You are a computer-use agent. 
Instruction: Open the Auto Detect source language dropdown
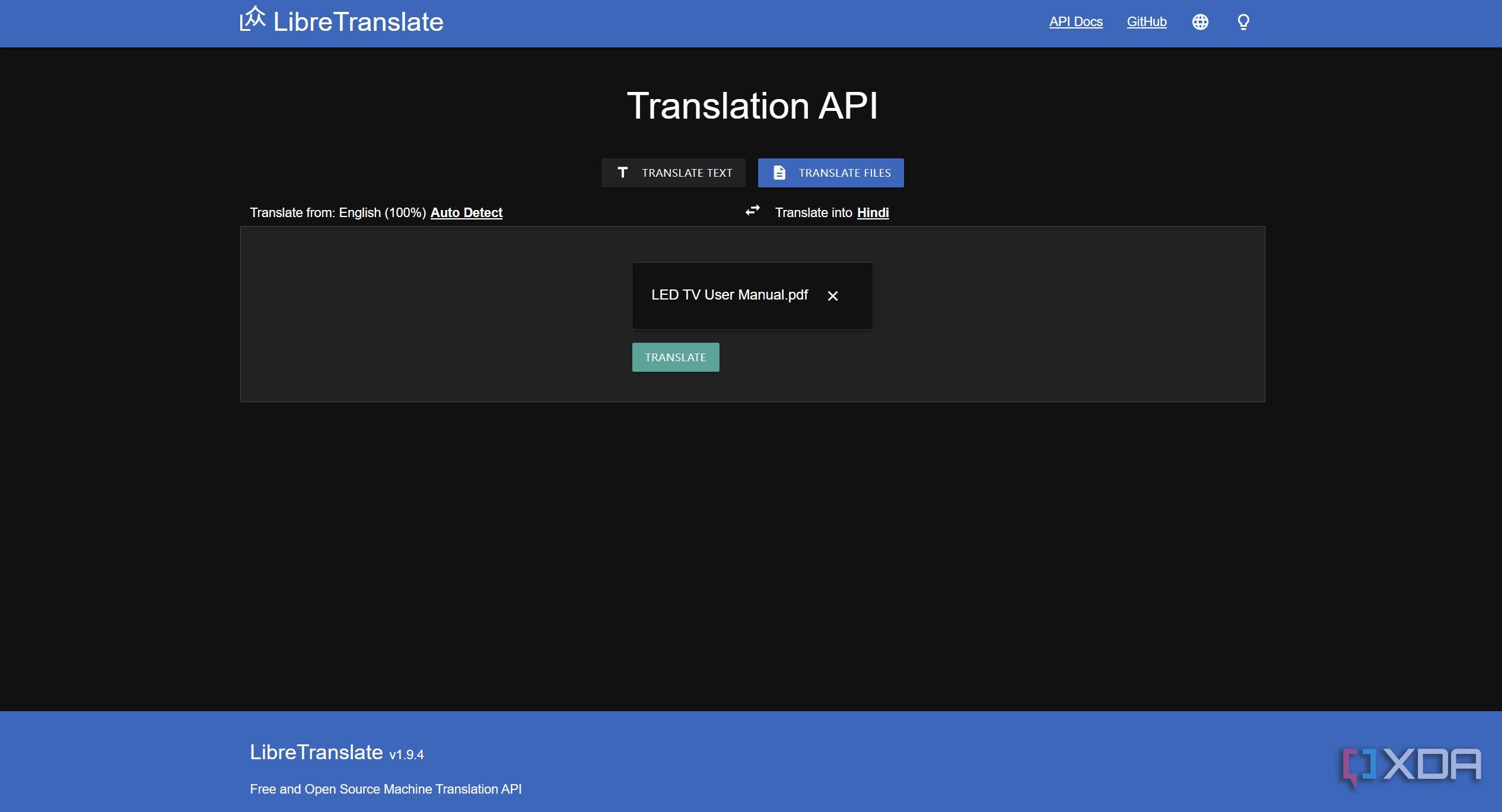coord(466,212)
